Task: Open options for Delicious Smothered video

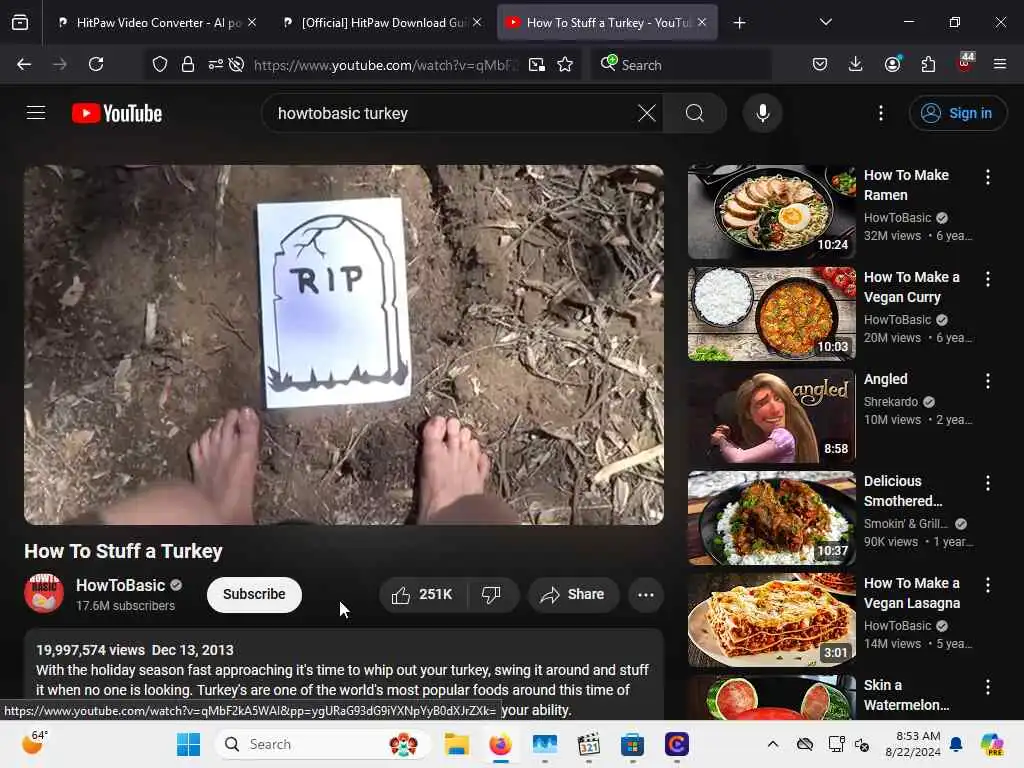Action: pyautogui.click(x=987, y=483)
